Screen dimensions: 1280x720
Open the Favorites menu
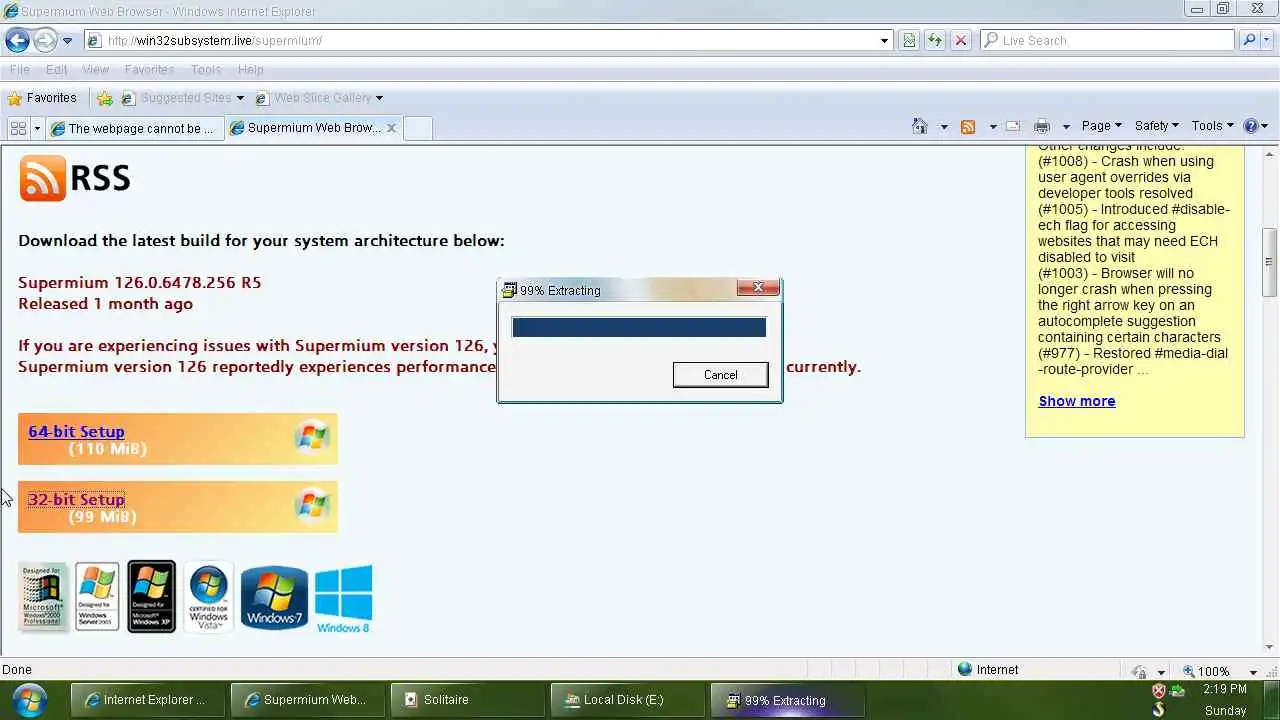coord(149,70)
